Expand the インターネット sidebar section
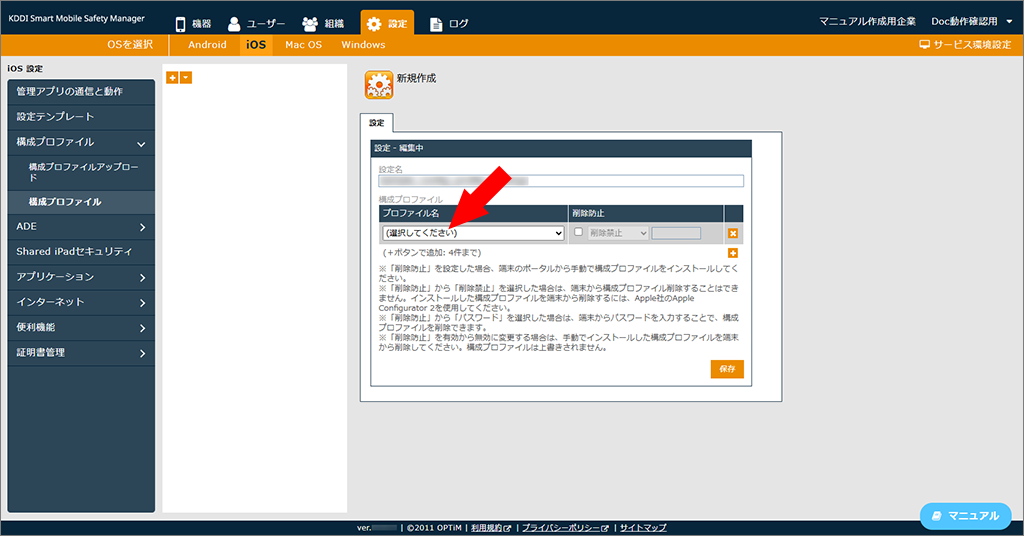 click(81, 302)
